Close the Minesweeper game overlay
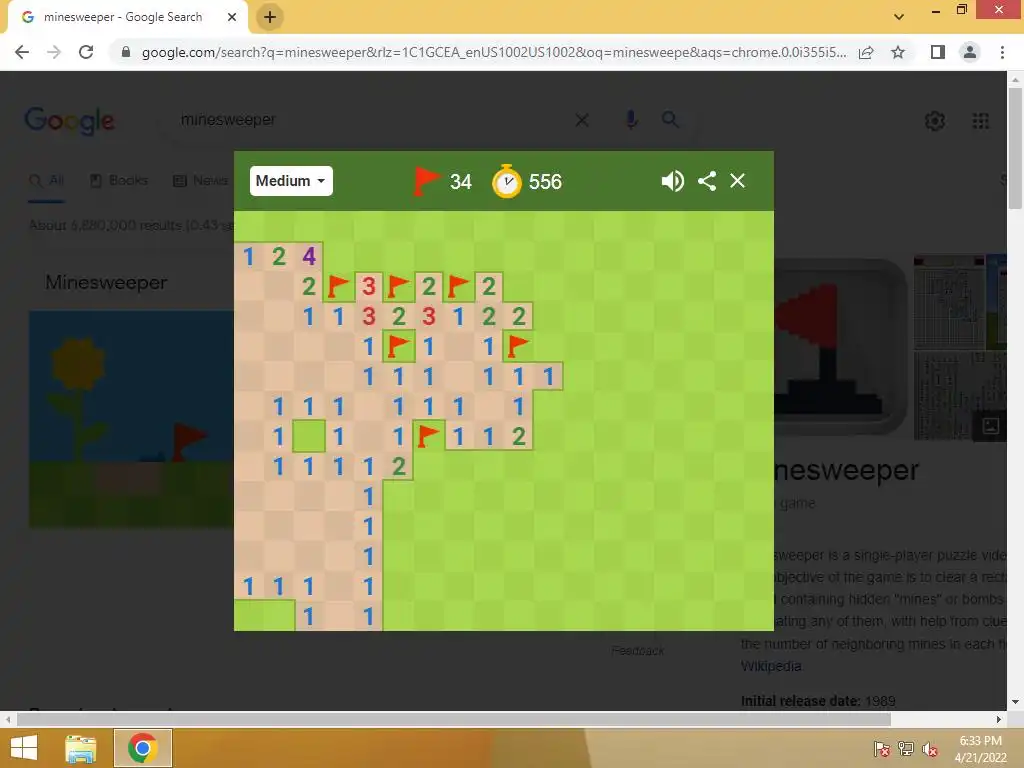1024x768 pixels. pos(737,181)
